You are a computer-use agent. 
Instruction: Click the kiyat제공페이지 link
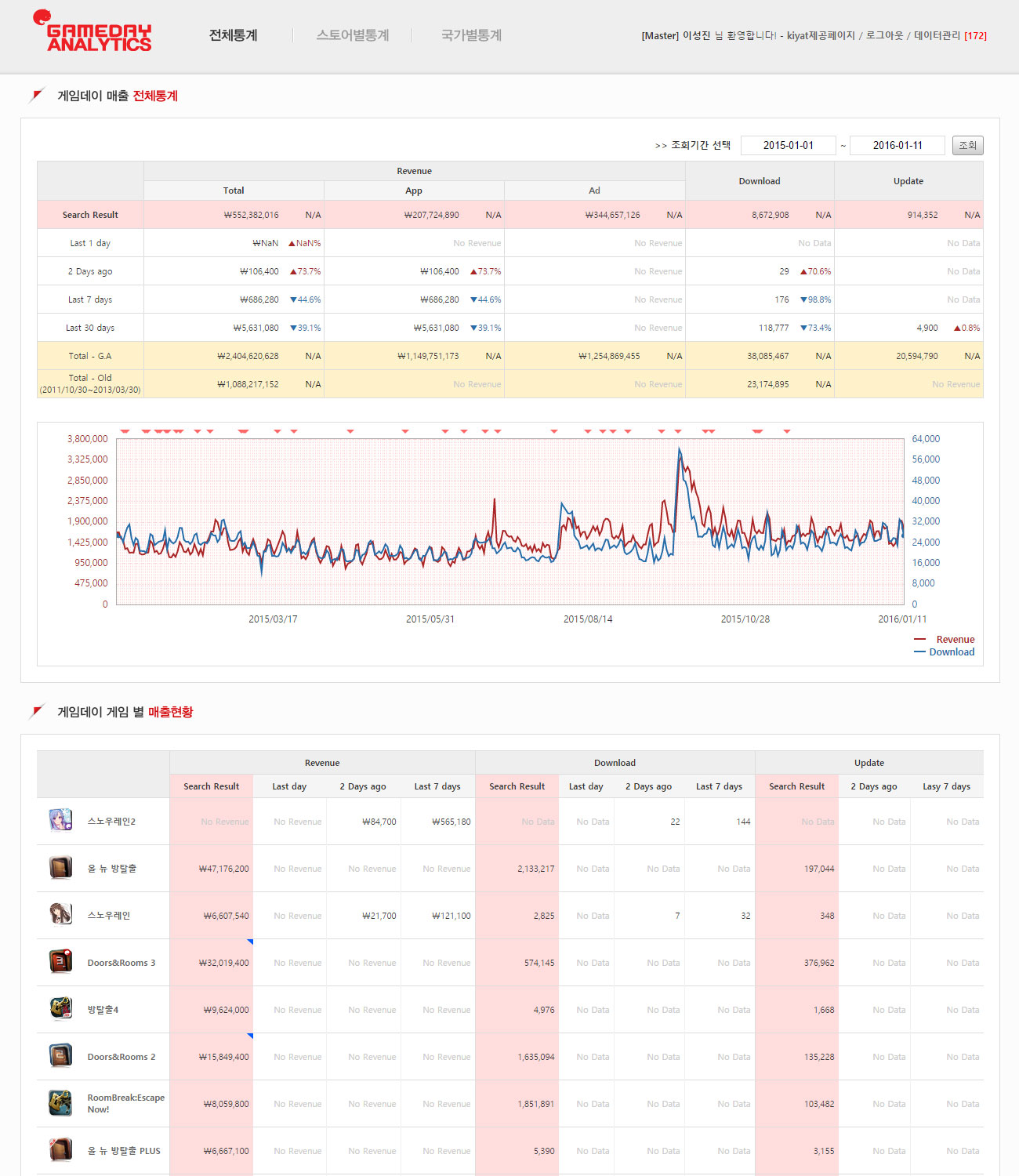[821, 35]
